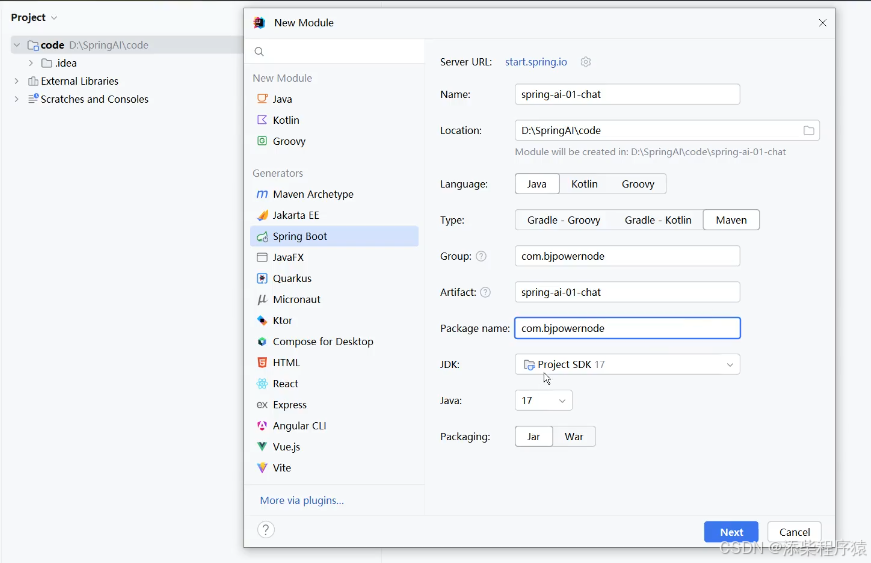Expand External Libraries node
Viewport: 871px width, 563px height.
(17, 81)
